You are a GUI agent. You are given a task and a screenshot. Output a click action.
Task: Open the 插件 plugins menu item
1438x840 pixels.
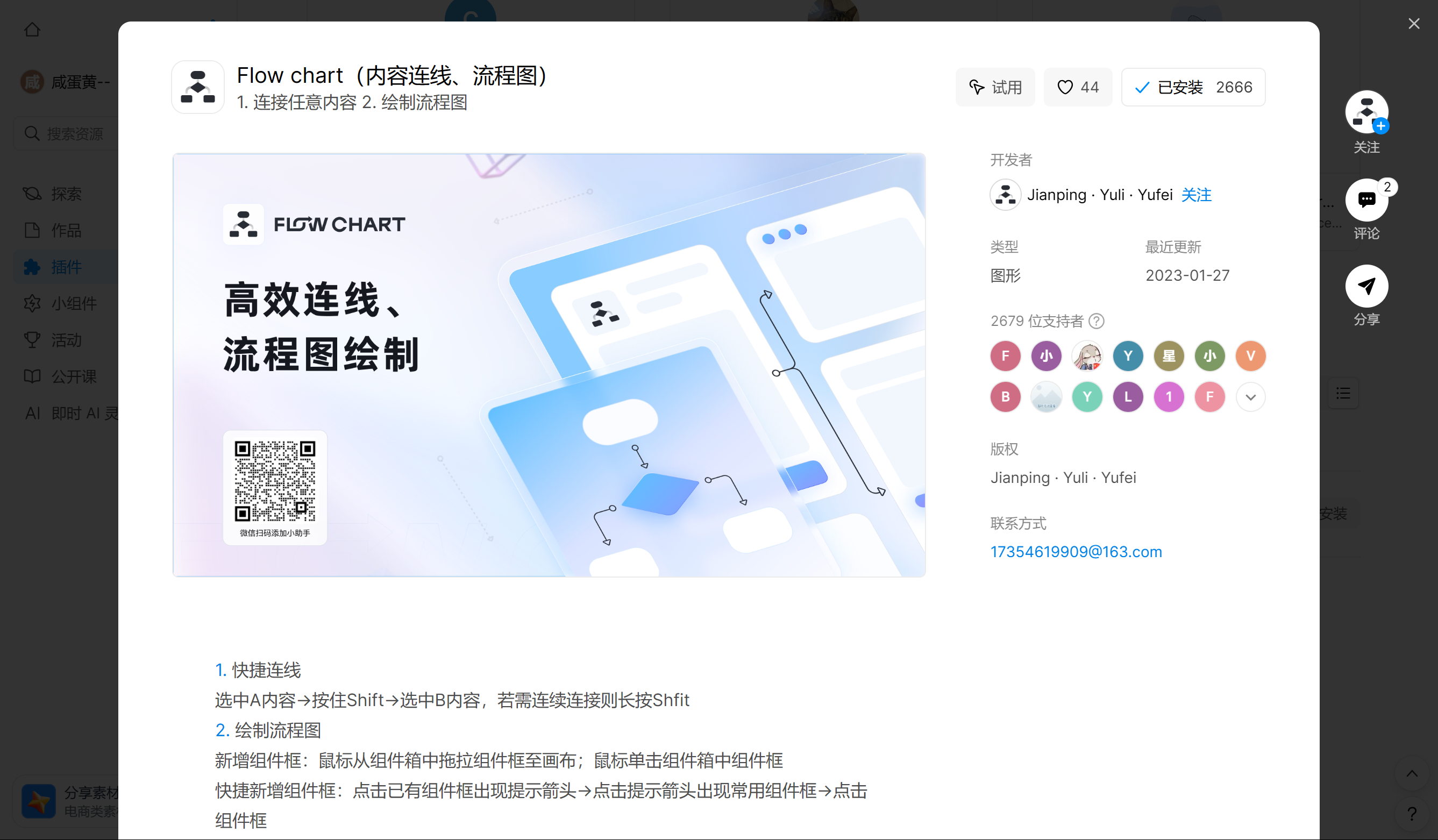tap(66, 267)
